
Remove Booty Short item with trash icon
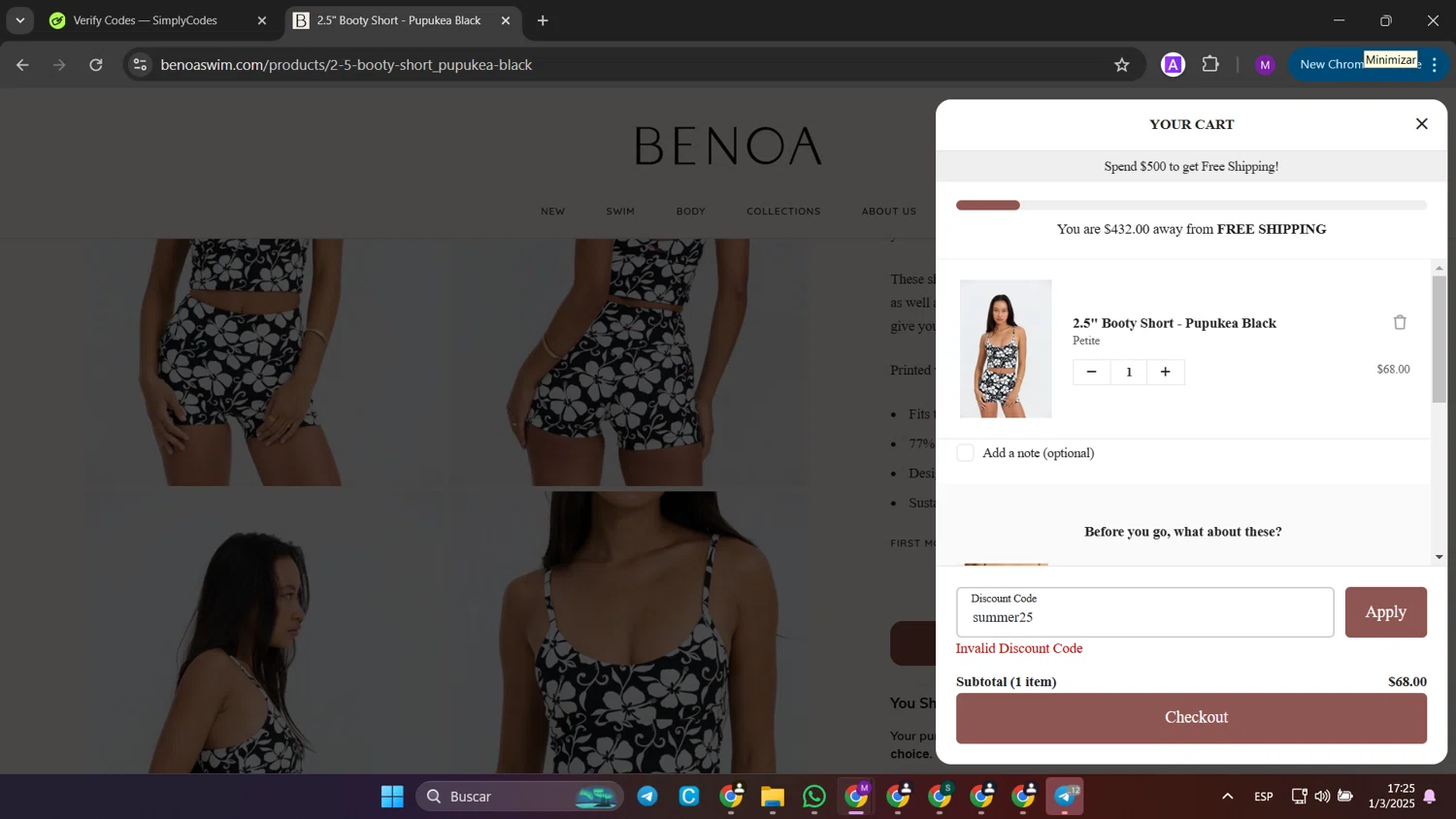[1400, 322]
